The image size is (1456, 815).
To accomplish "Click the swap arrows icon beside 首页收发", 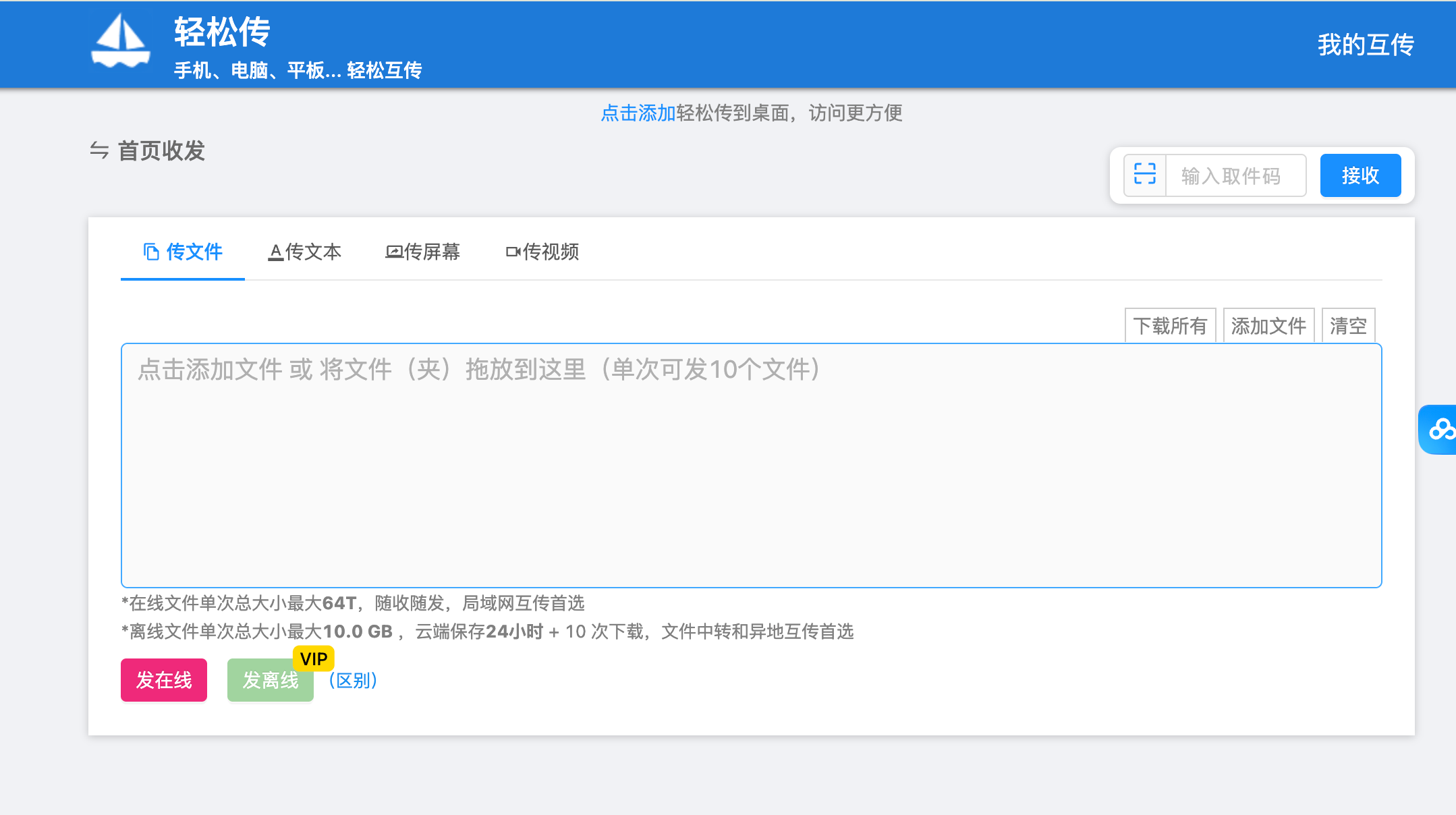I will 99,150.
